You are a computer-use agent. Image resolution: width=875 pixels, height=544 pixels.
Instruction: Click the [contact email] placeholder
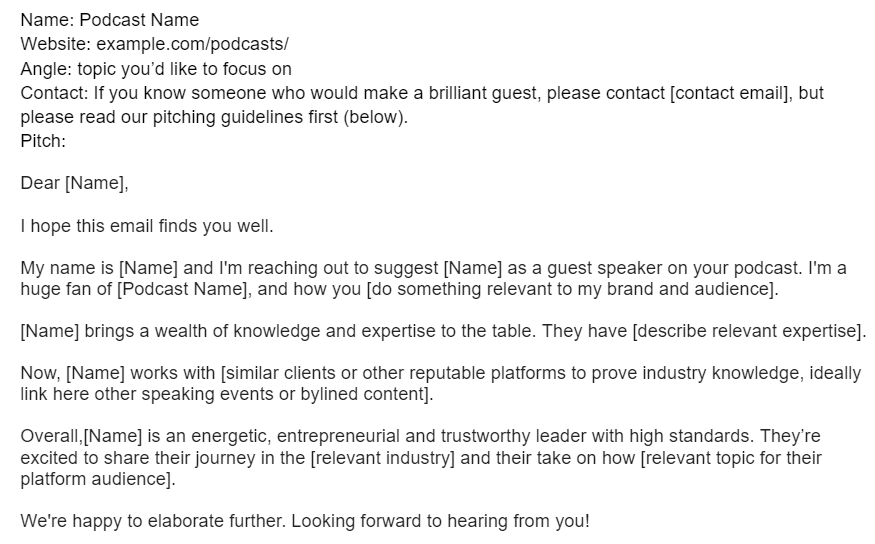point(730,93)
